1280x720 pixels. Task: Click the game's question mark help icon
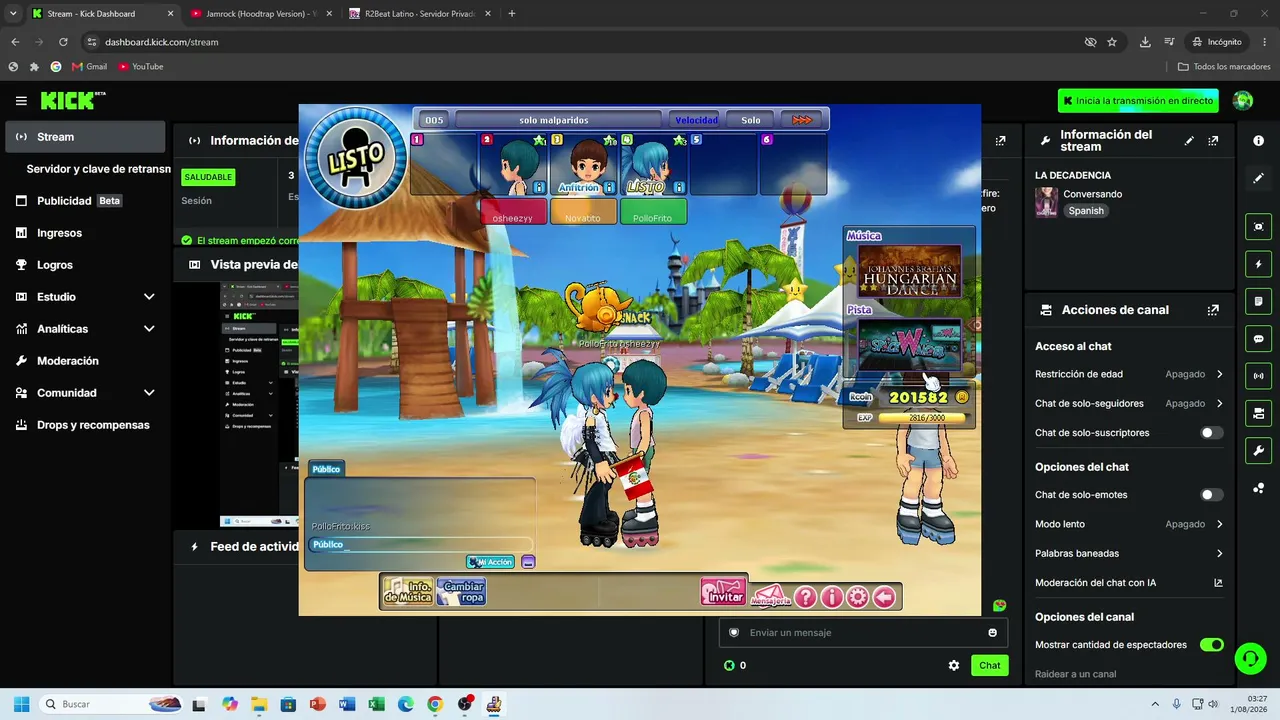pyautogui.click(x=806, y=597)
